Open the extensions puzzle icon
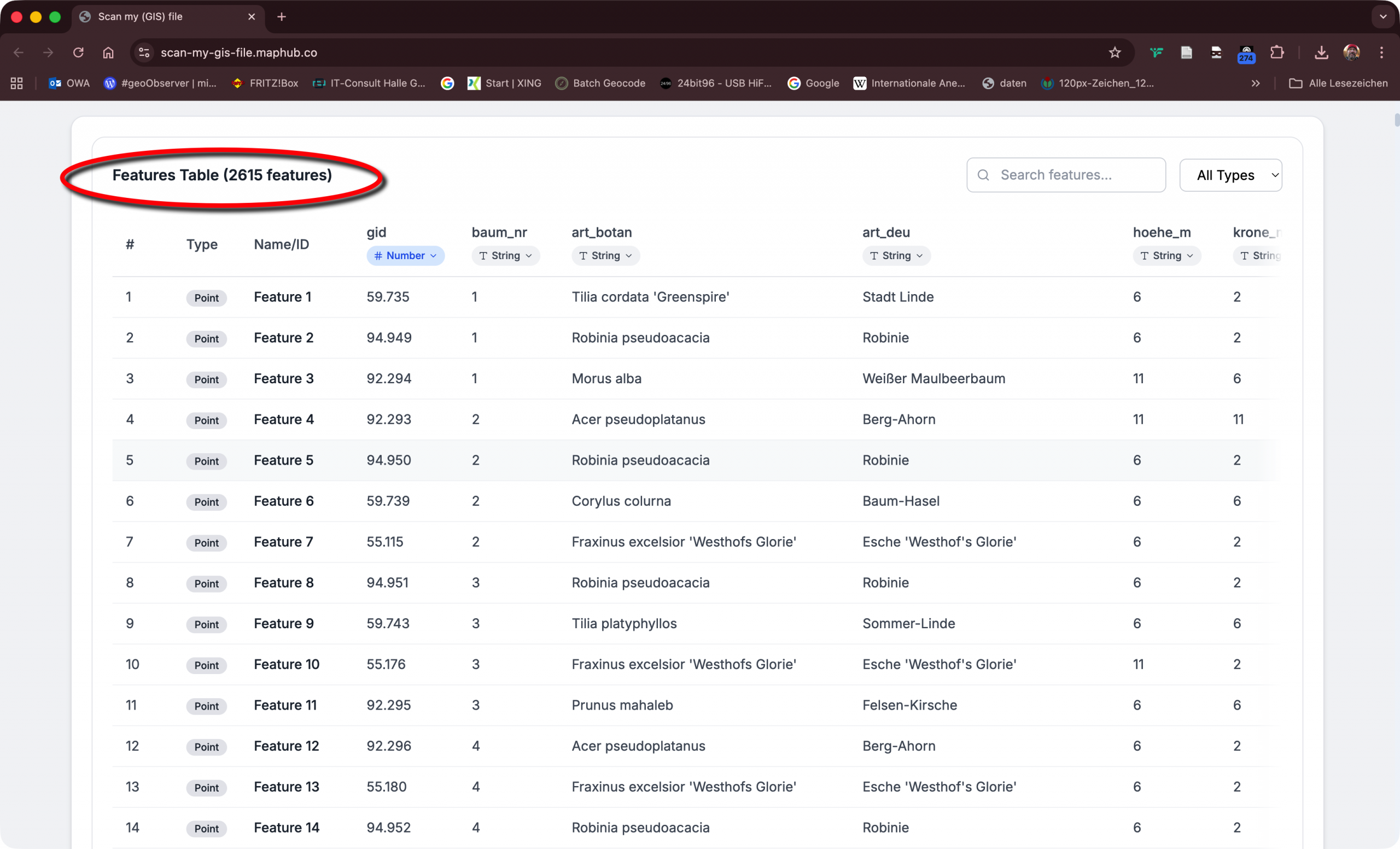Screen dimensions: 1400x849 pyautogui.click(x=1277, y=52)
